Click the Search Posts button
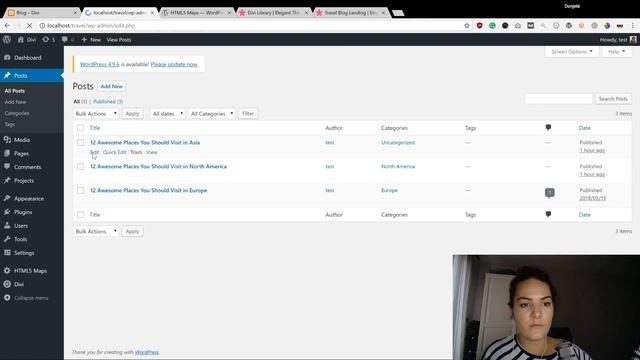640x360 pixels. tap(613, 99)
